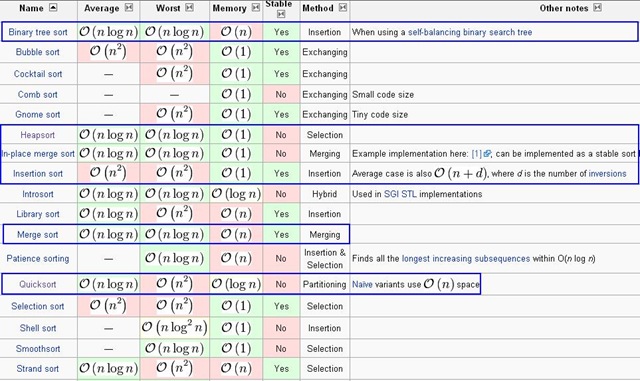Image resolution: width=640 pixels, height=381 pixels.
Task: Click sort icon next to Other notes
Action: point(598,7)
